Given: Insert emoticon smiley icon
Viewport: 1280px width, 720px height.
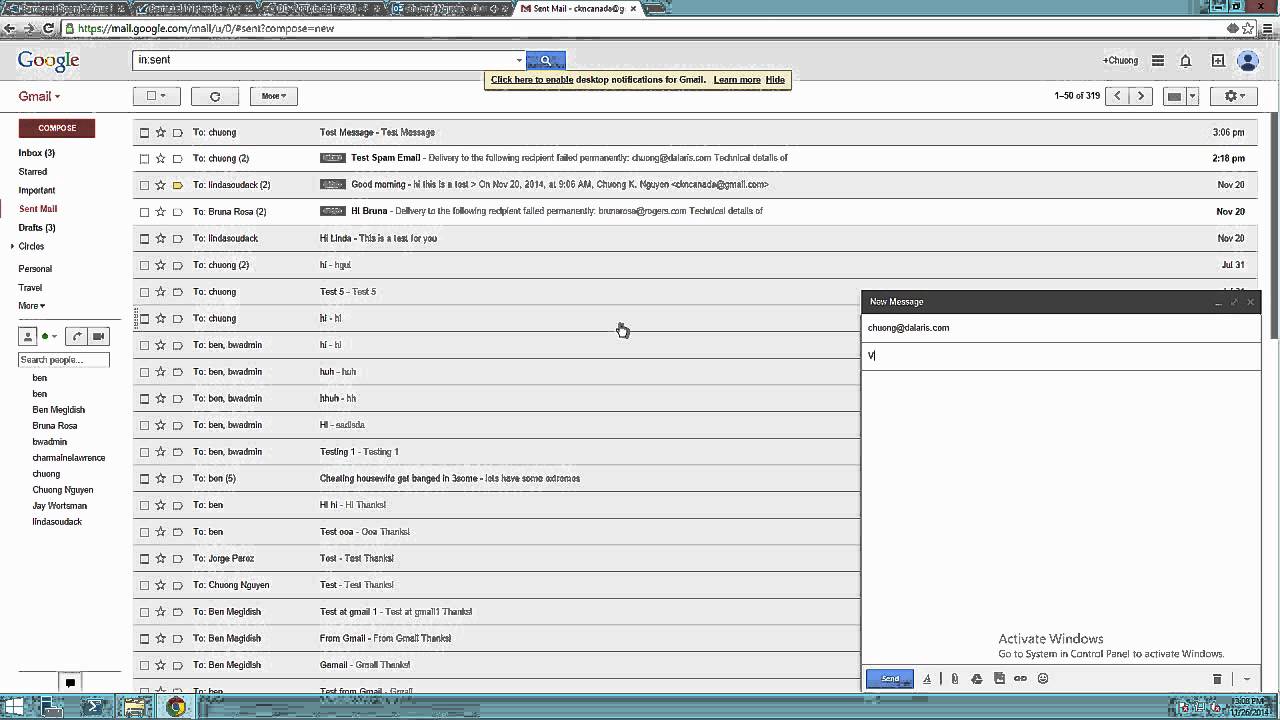Looking at the screenshot, I should tap(1043, 678).
